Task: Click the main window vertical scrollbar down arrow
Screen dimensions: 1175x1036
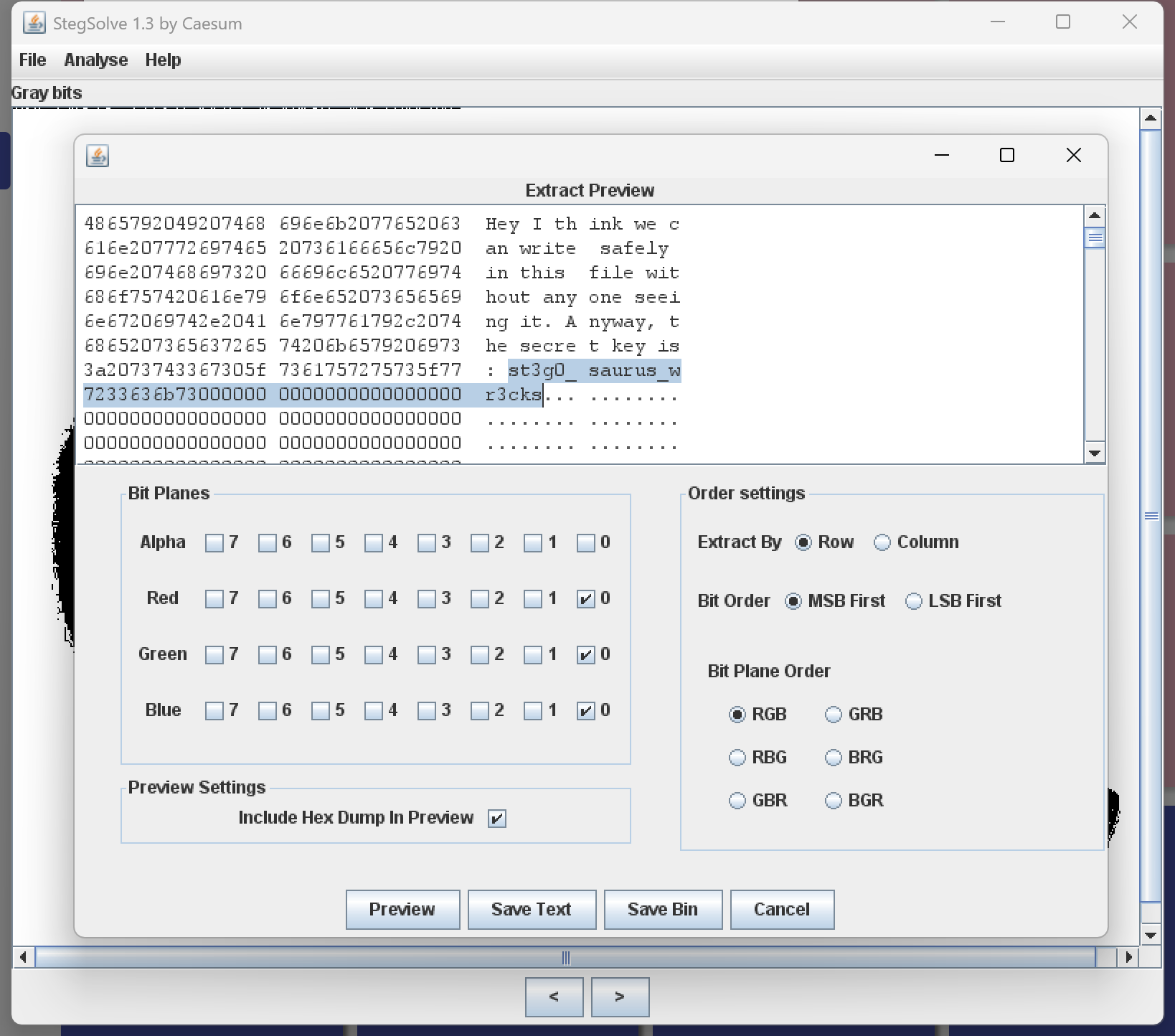Action: pyautogui.click(x=1151, y=935)
